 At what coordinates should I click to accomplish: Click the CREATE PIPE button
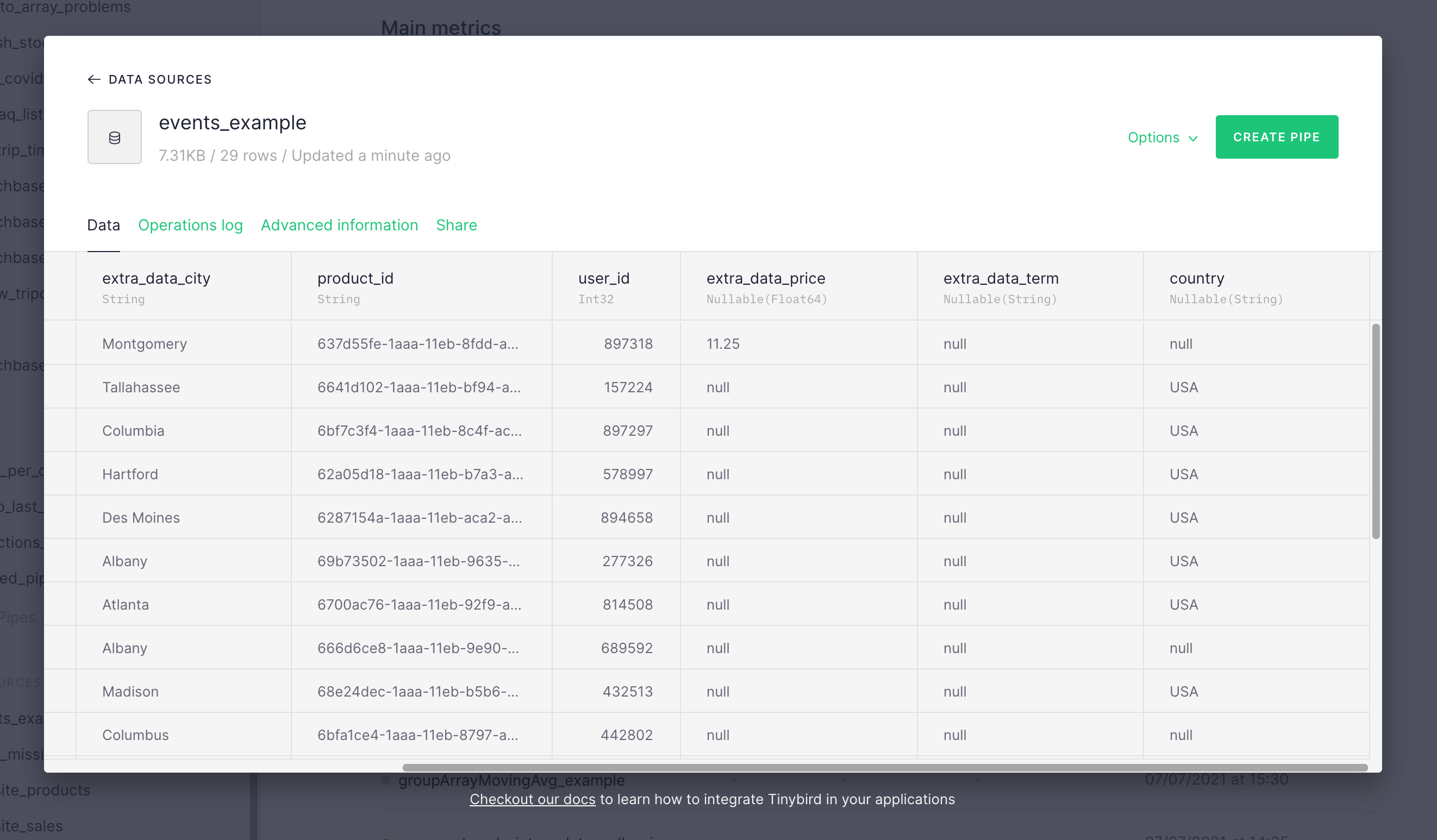pos(1277,137)
